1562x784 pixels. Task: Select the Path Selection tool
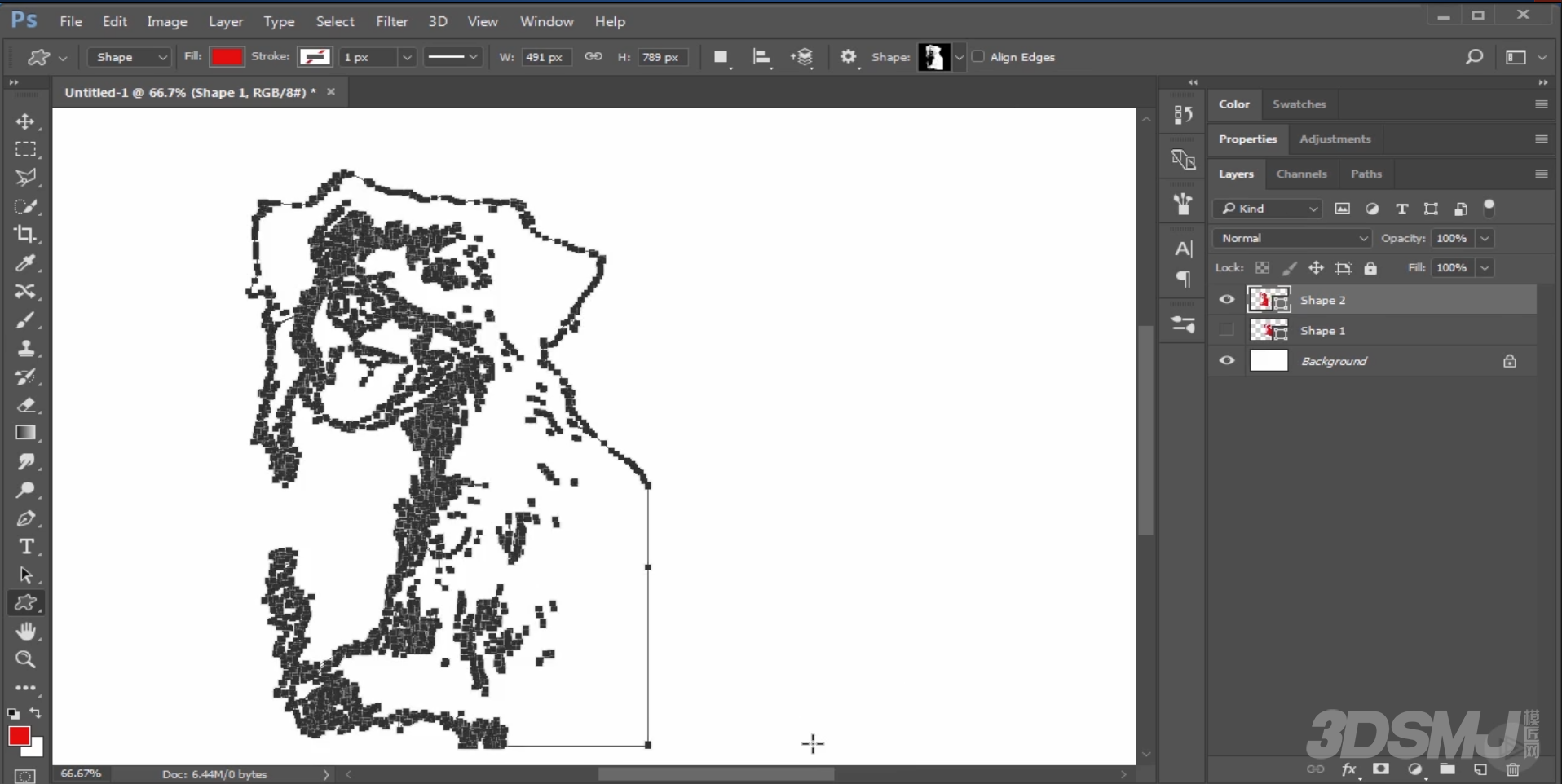(x=25, y=575)
